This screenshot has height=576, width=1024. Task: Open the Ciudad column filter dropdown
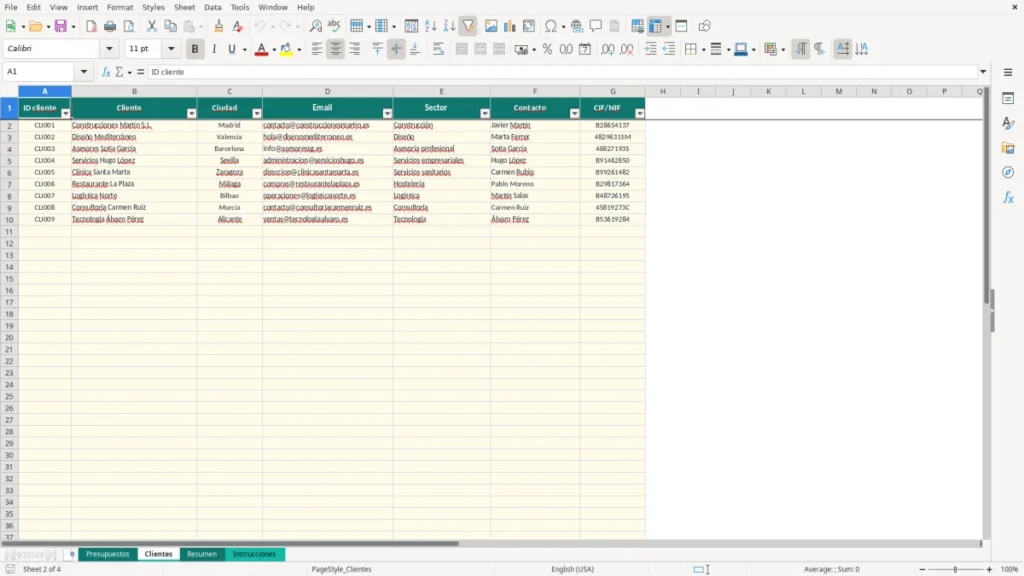[257, 114]
